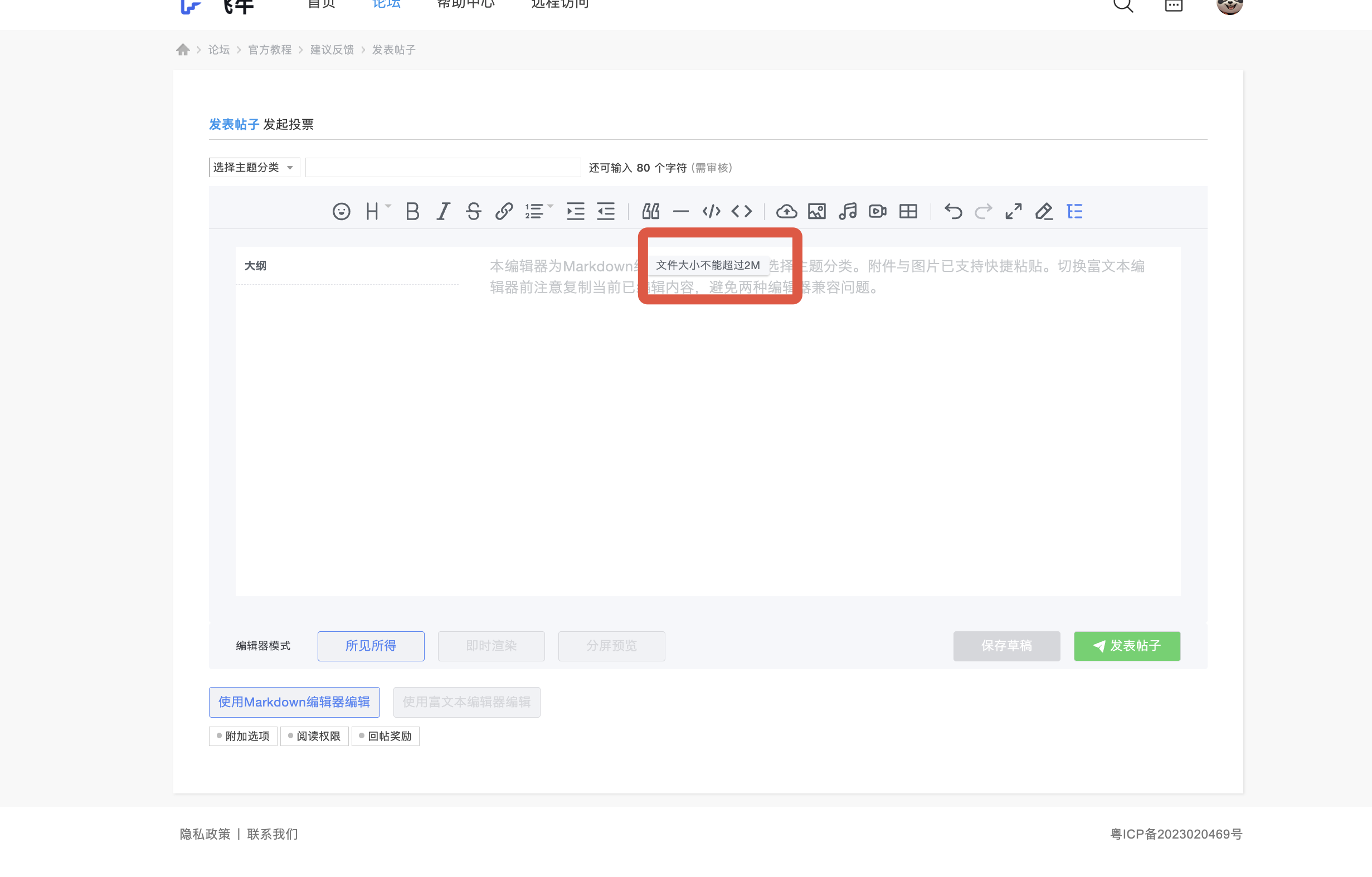The width and height of the screenshot is (1372, 877).
Task: Increase list indent
Action: pos(576,211)
